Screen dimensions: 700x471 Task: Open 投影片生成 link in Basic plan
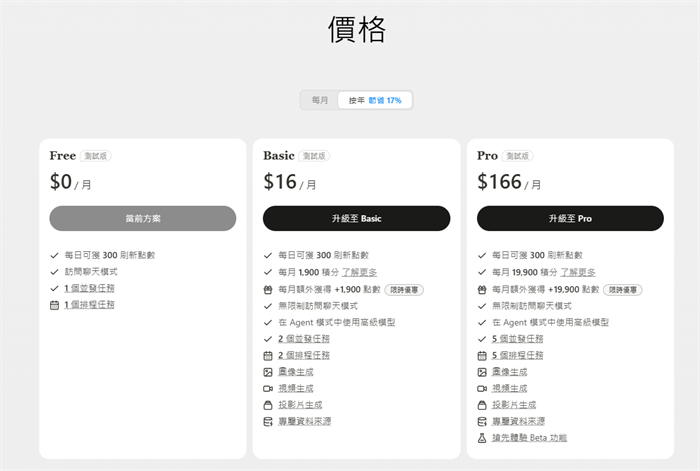300,405
